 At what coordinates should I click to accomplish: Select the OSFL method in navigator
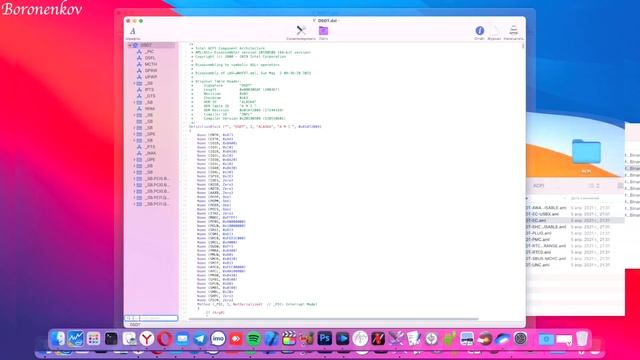[x=150, y=58]
